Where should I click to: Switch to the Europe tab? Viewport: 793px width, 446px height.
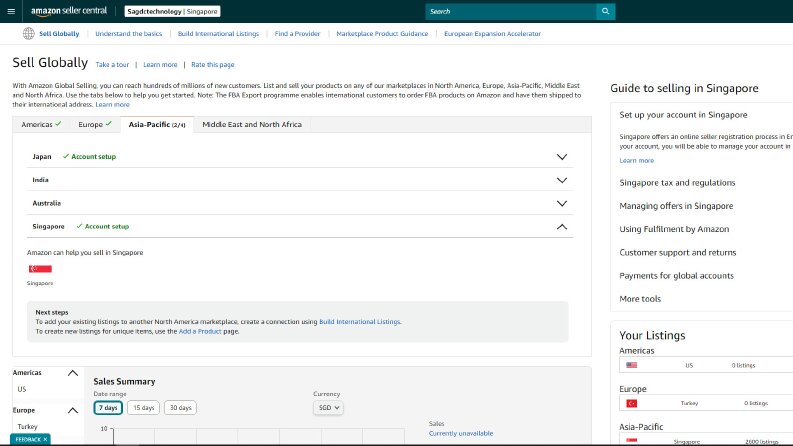coord(95,124)
